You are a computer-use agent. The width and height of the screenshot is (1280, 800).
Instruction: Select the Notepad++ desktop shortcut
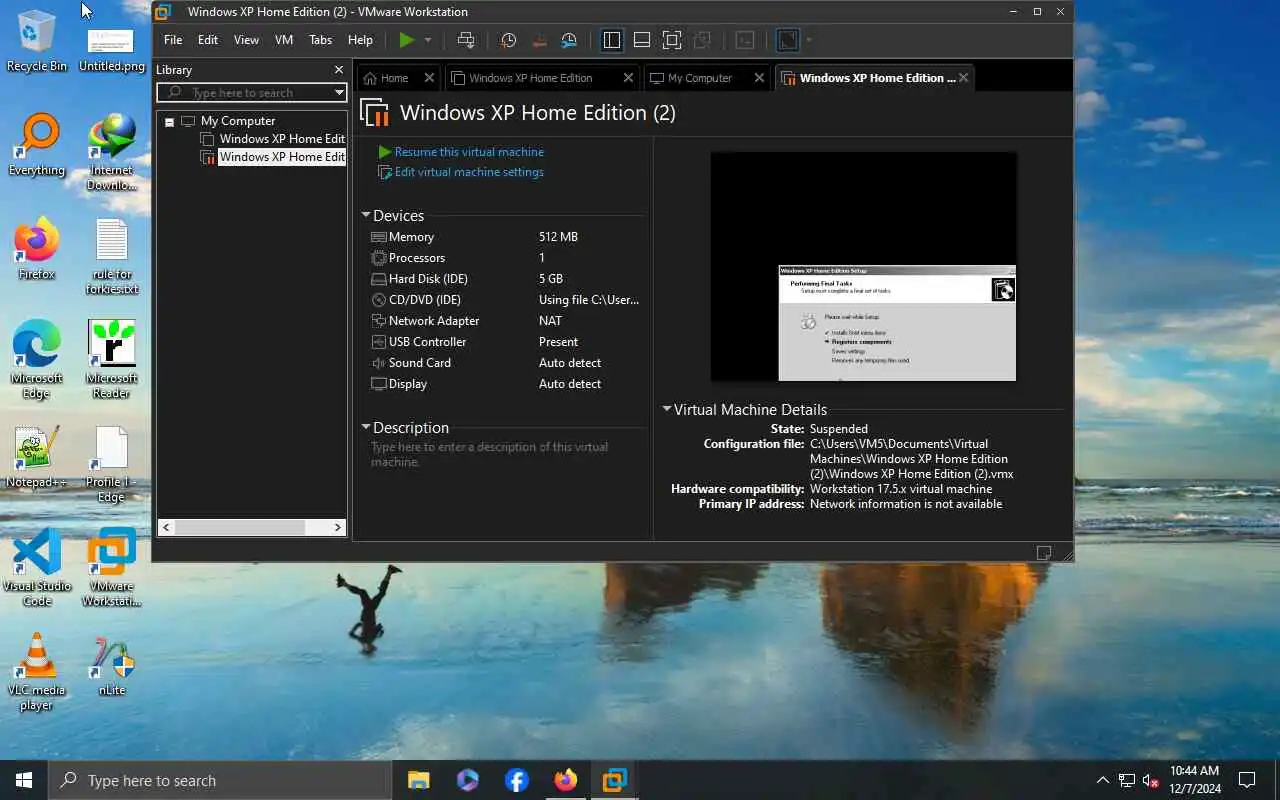pyautogui.click(x=37, y=458)
